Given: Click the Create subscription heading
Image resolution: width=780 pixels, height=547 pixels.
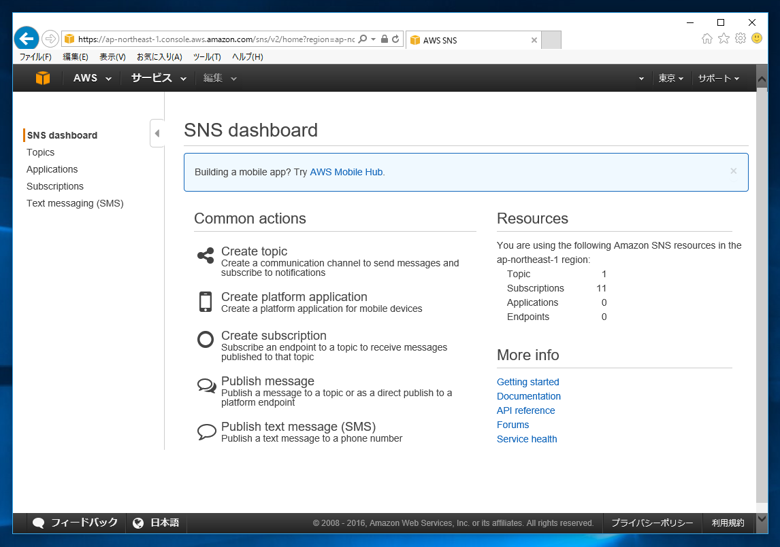Looking at the screenshot, I should (274, 335).
